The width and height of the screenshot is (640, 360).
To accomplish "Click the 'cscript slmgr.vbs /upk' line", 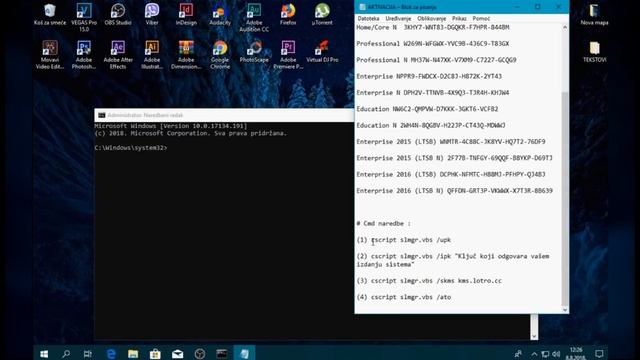I will point(411,240).
